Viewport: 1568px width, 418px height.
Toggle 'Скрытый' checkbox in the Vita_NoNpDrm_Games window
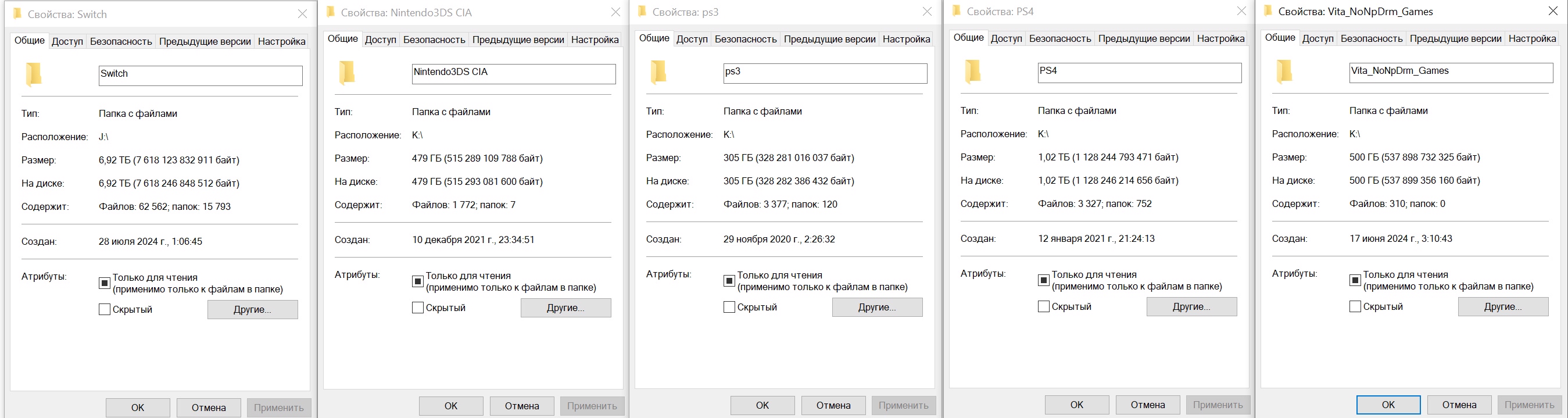click(1355, 306)
